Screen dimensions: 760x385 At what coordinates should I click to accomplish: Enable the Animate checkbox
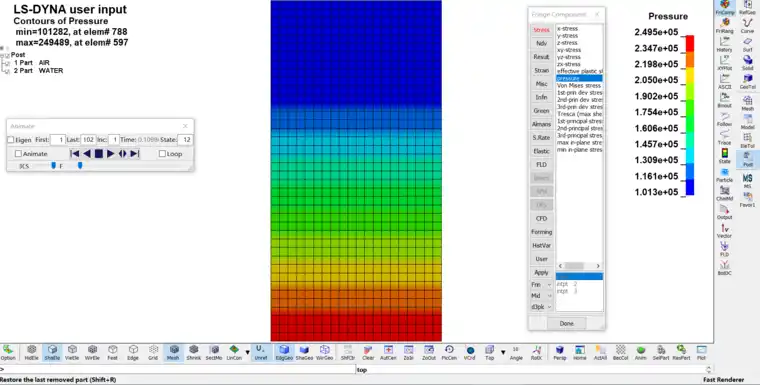click(18, 154)
